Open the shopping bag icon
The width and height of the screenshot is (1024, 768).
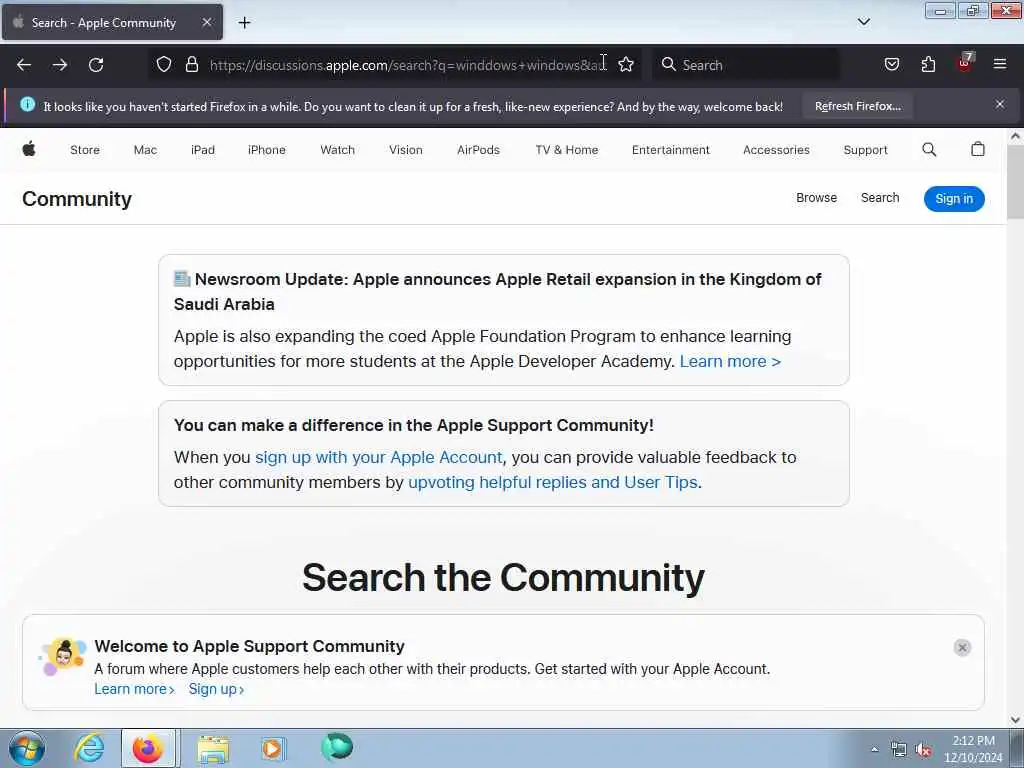point(977,149)
